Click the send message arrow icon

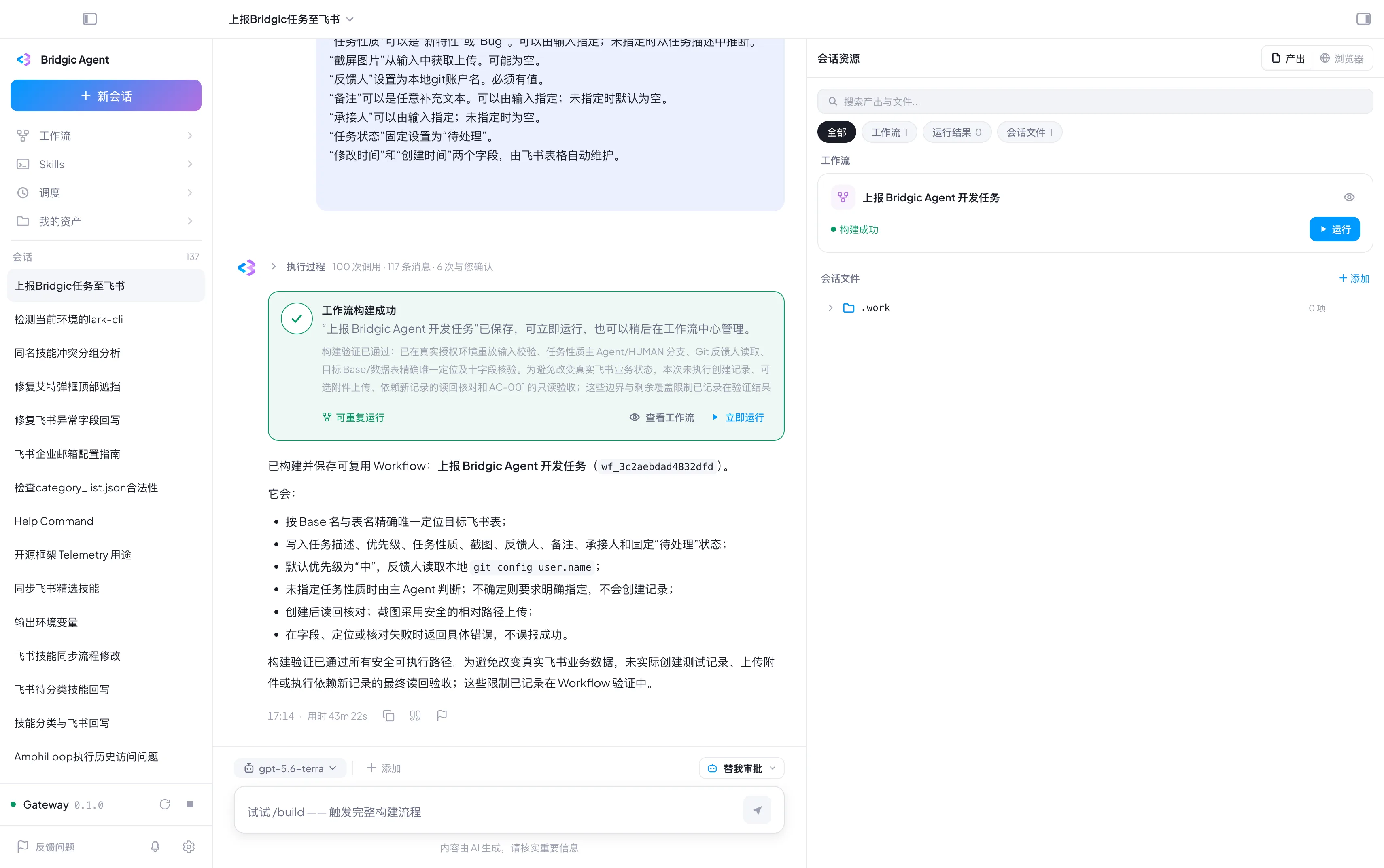[757, 811]
